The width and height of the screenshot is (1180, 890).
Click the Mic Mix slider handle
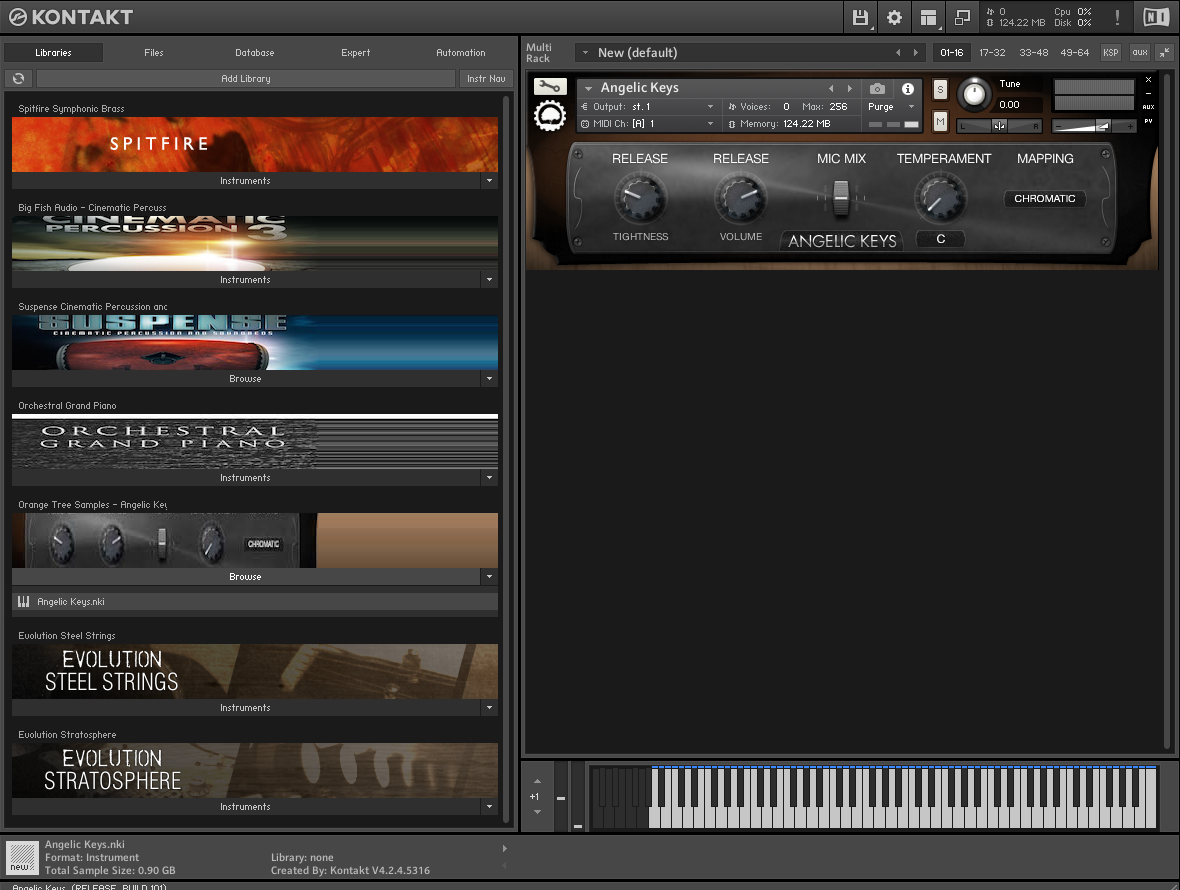click(841, 197)
